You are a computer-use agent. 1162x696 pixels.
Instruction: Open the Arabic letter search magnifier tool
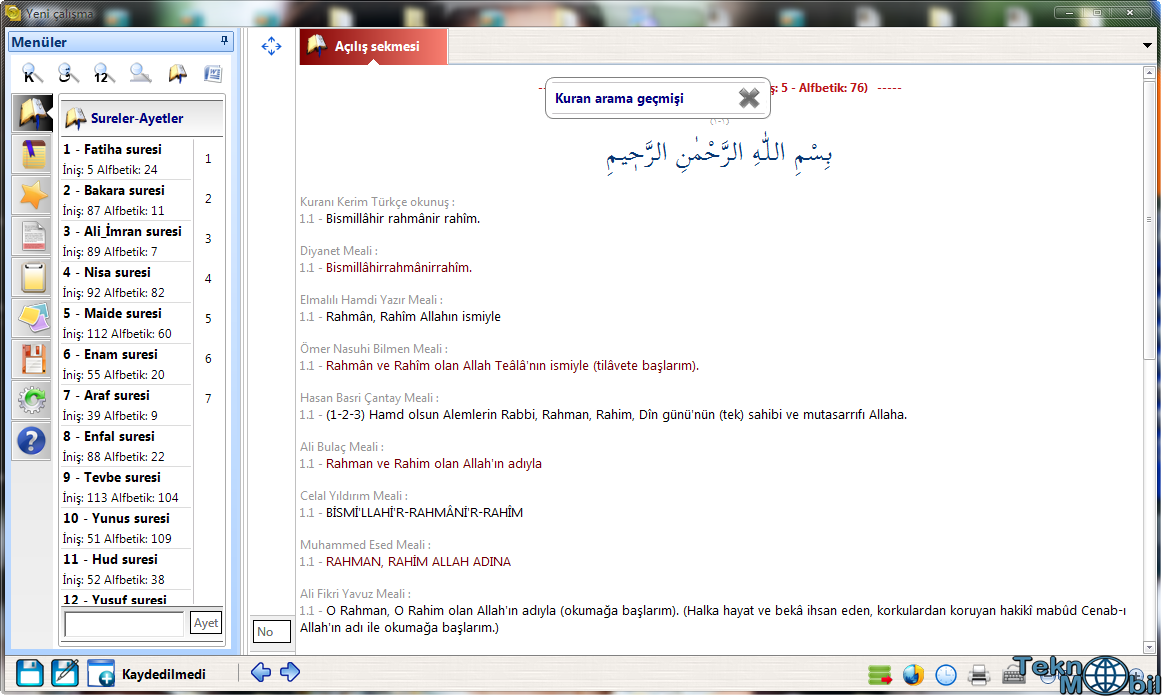click(67, 73)
